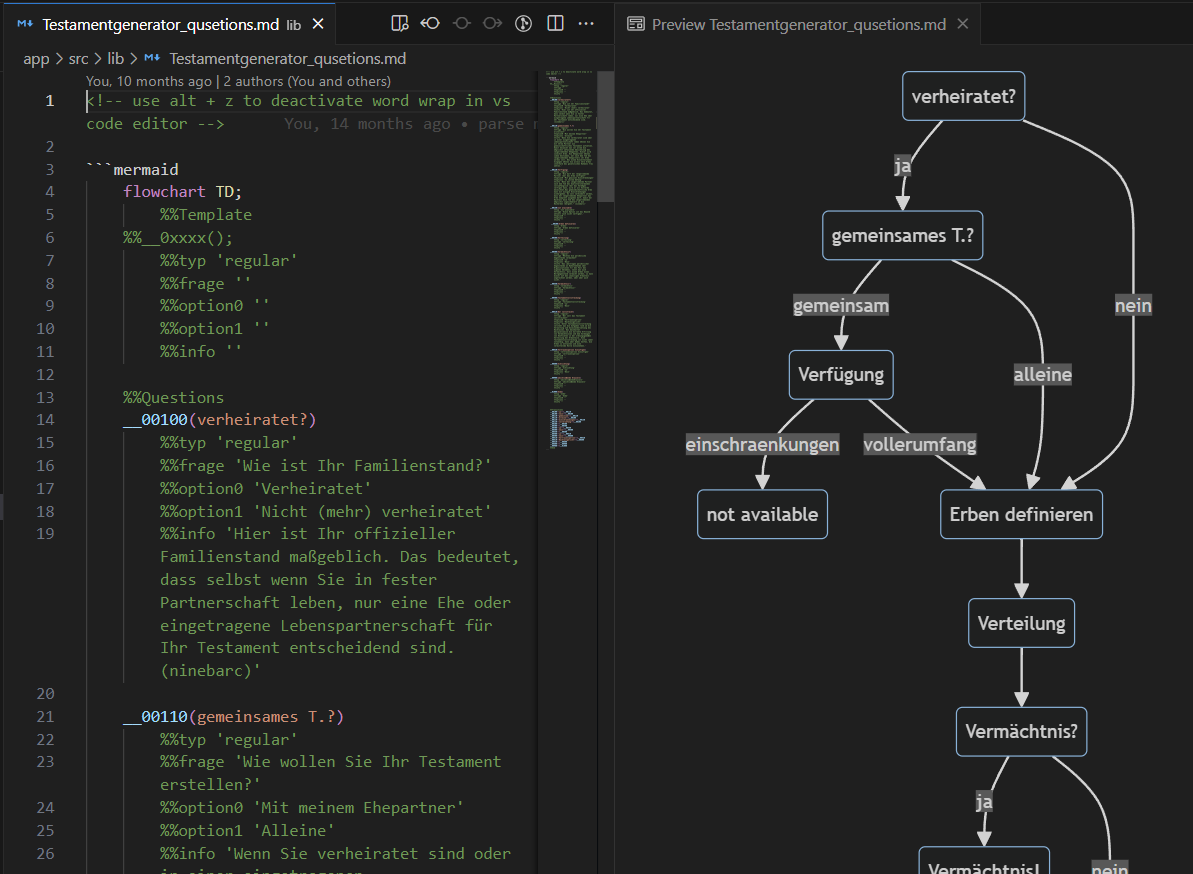1193x874 pixels.
Task: Click the '2 authors (You and others)' code lens
Action: 307,81
